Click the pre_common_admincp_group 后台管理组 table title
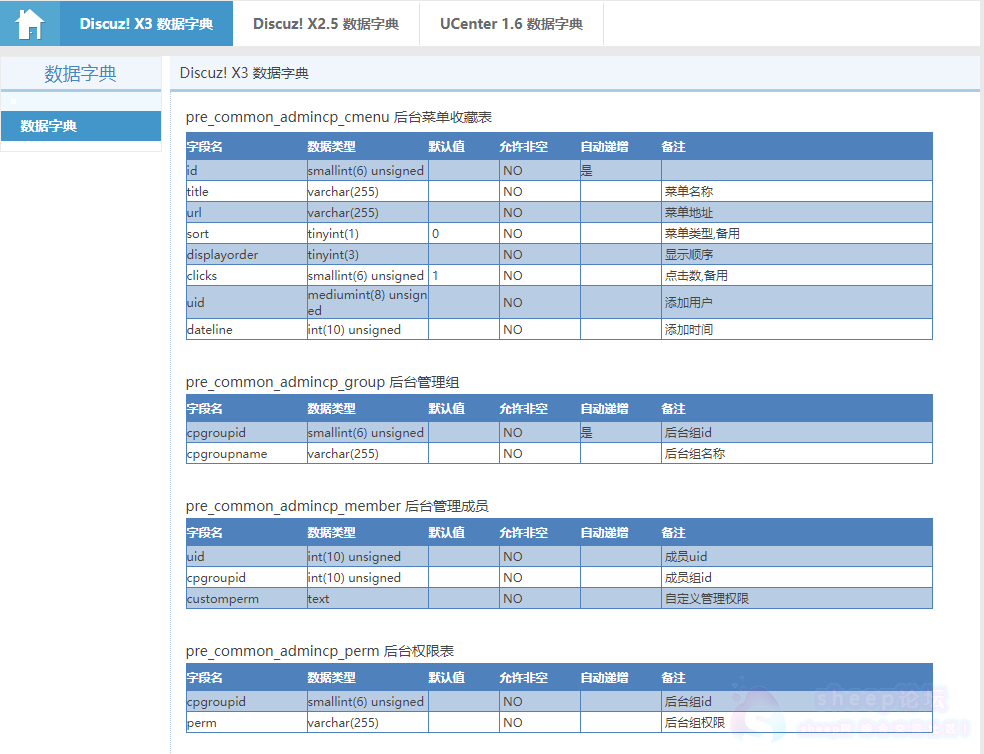 323,382
